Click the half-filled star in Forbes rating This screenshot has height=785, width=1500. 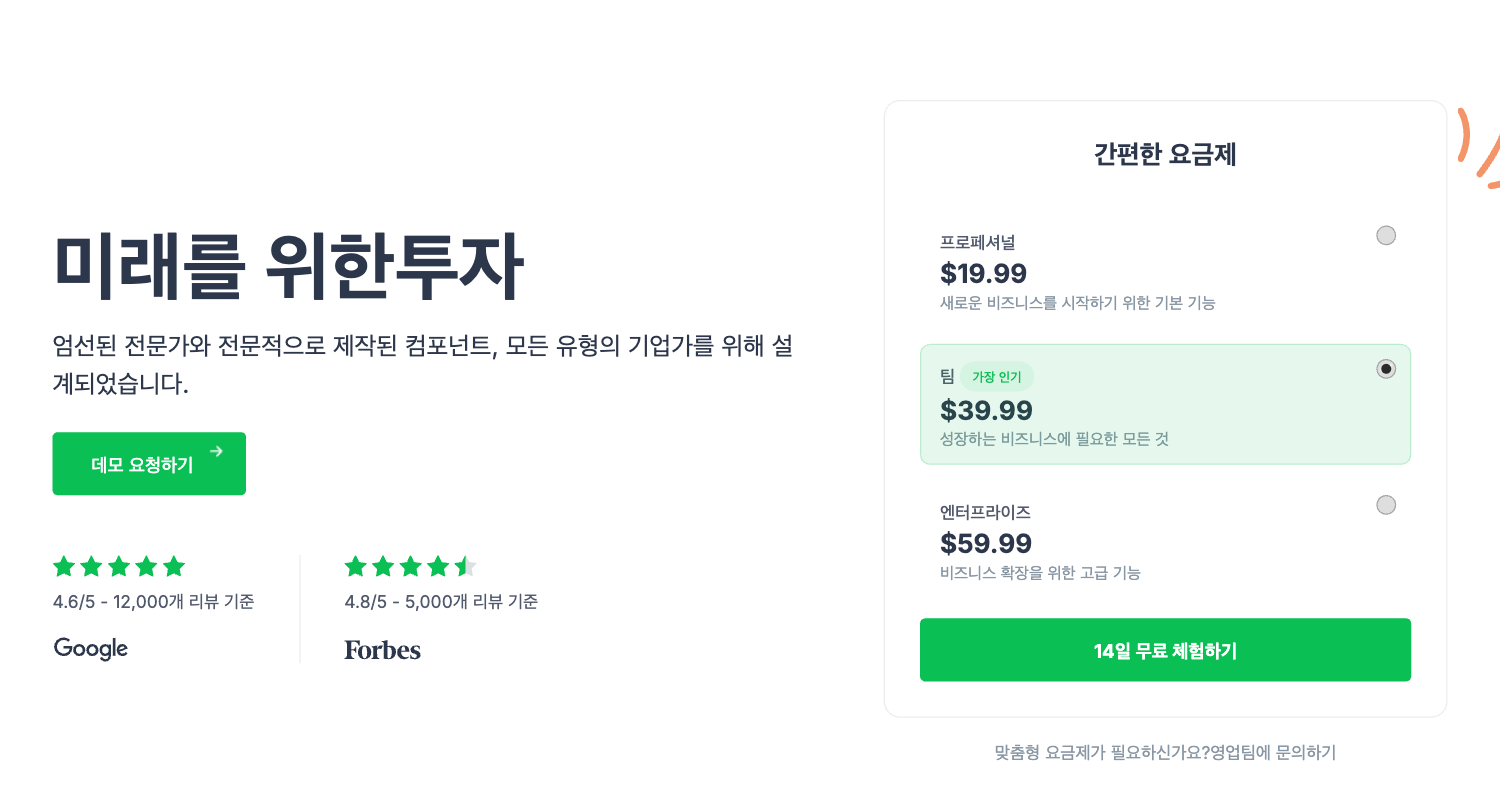click(x=466, y=567)
